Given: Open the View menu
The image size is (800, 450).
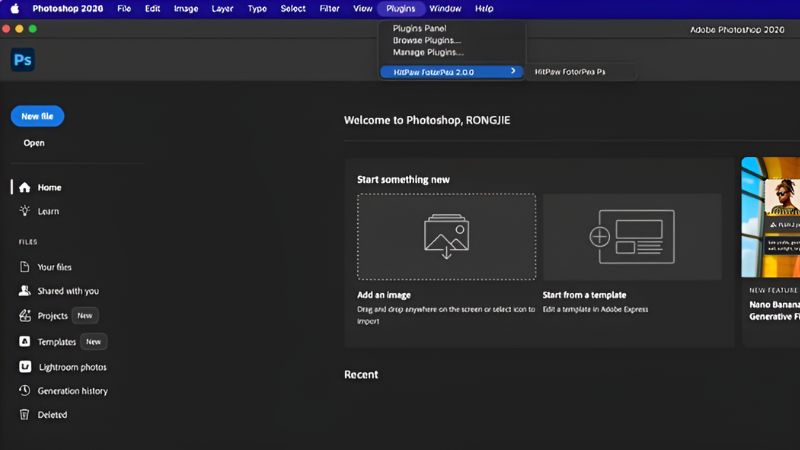Looking at the screenshot, I should click(x=363, y=9).
